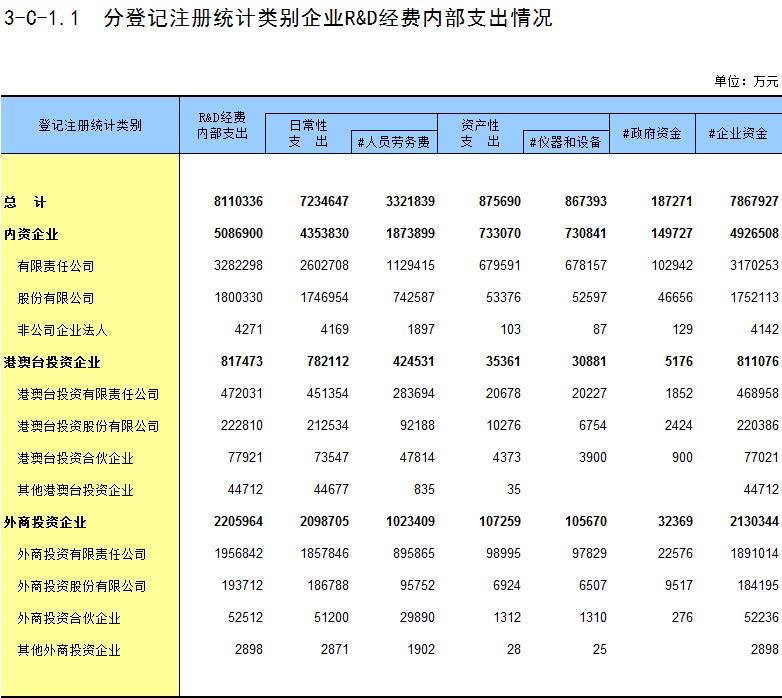Click the 有限责任公司 row label
This screenshot has width=782, height=698.
(x=56, y=266)
